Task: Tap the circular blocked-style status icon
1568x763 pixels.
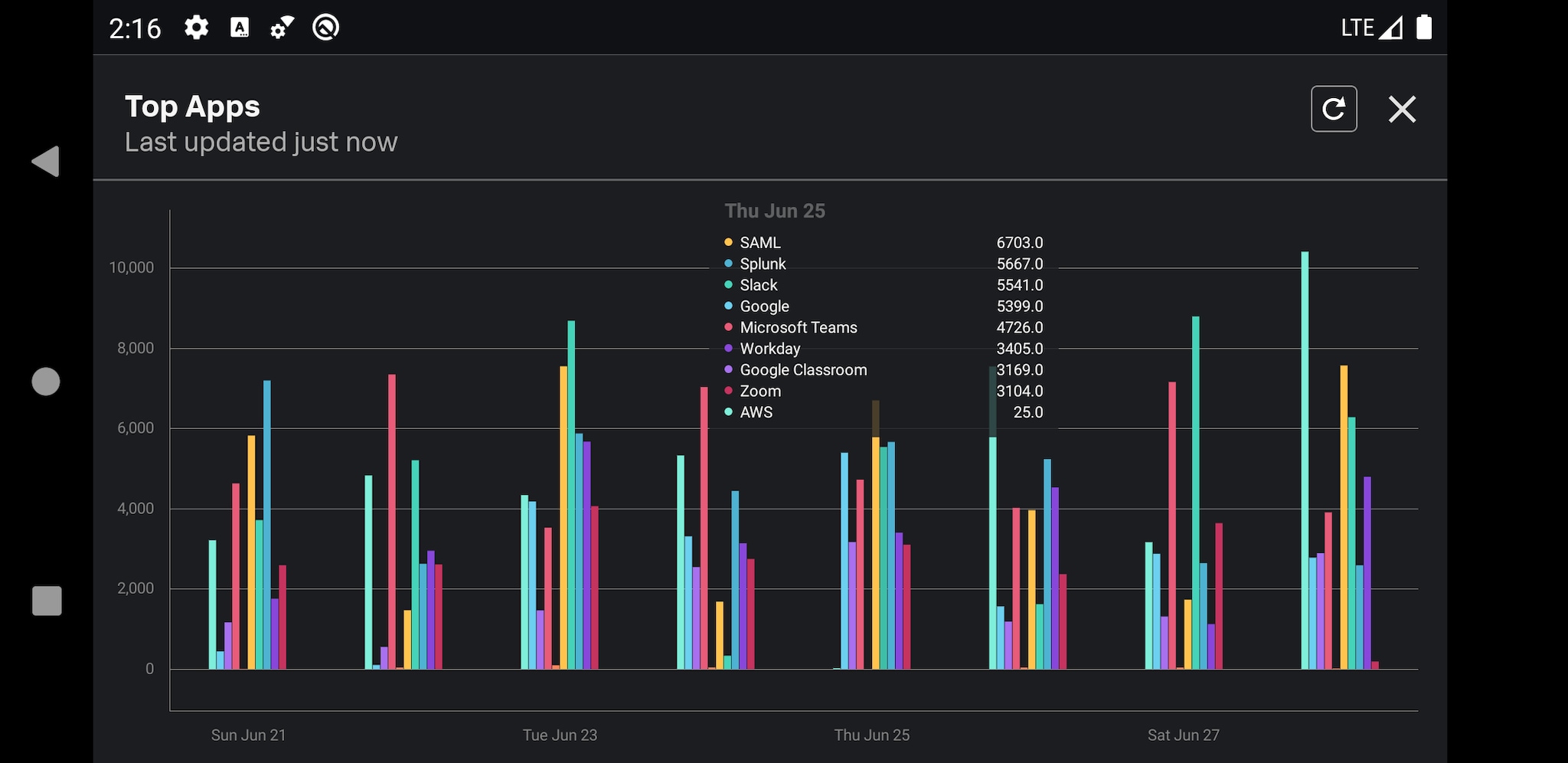Action: point(326,28)
